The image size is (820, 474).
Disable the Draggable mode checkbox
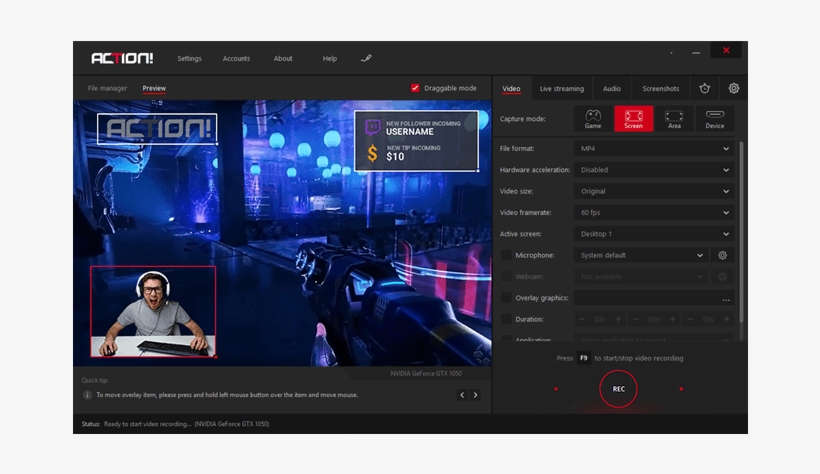click(x=415, y=88)
